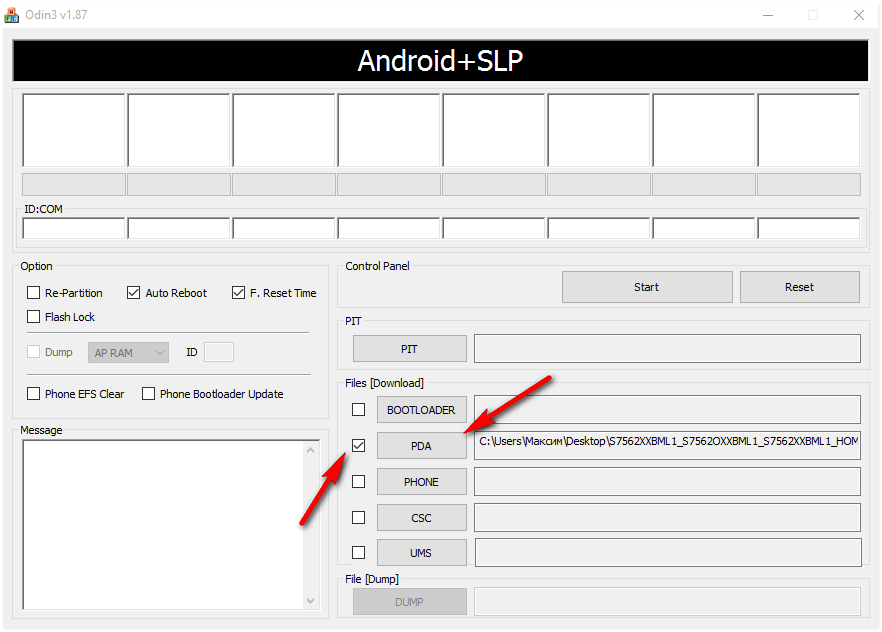
Task: Click the Reset button
Action: [x=799, y=287]
